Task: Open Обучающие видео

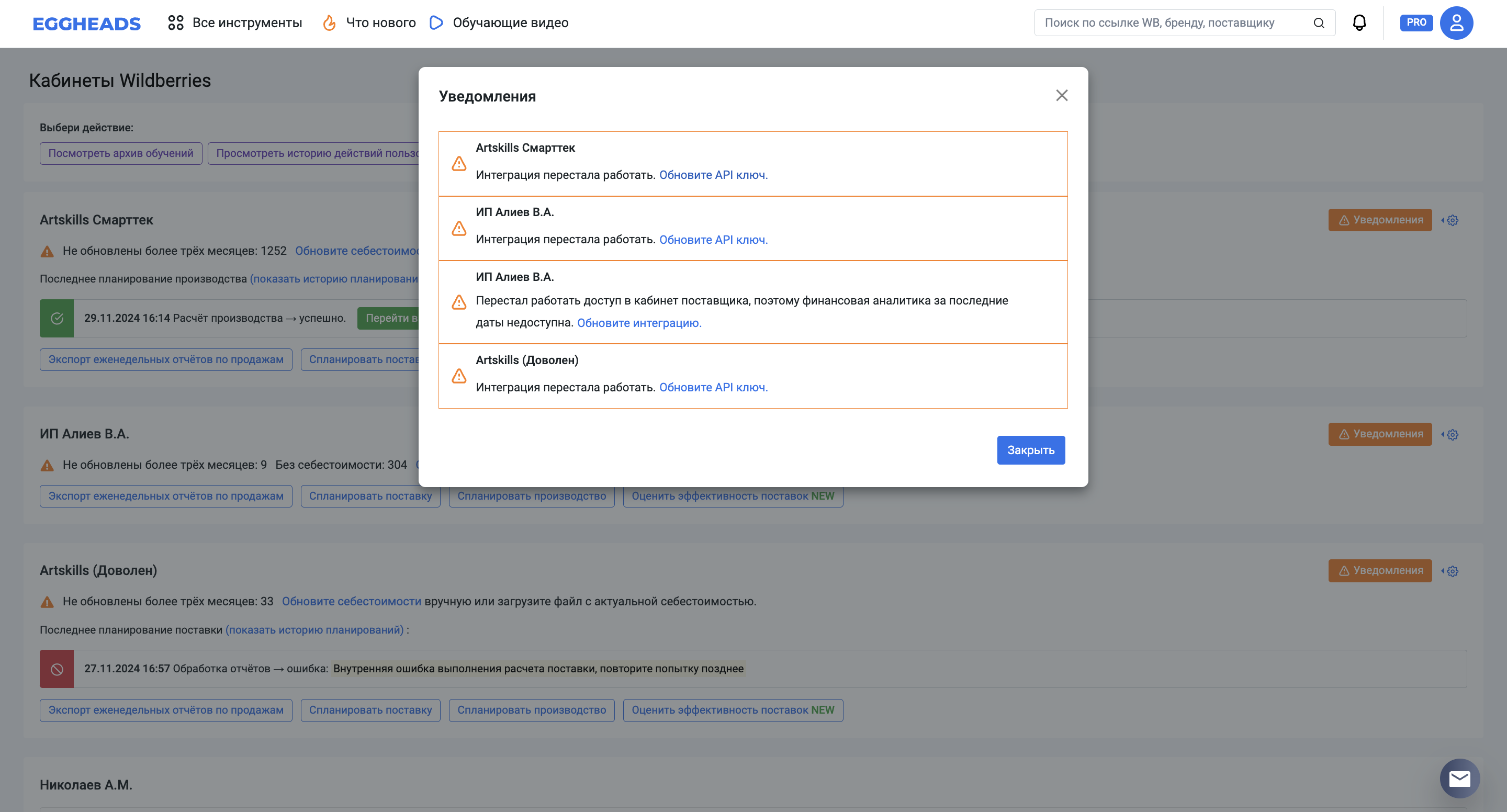Action: (x=499, y=23)
